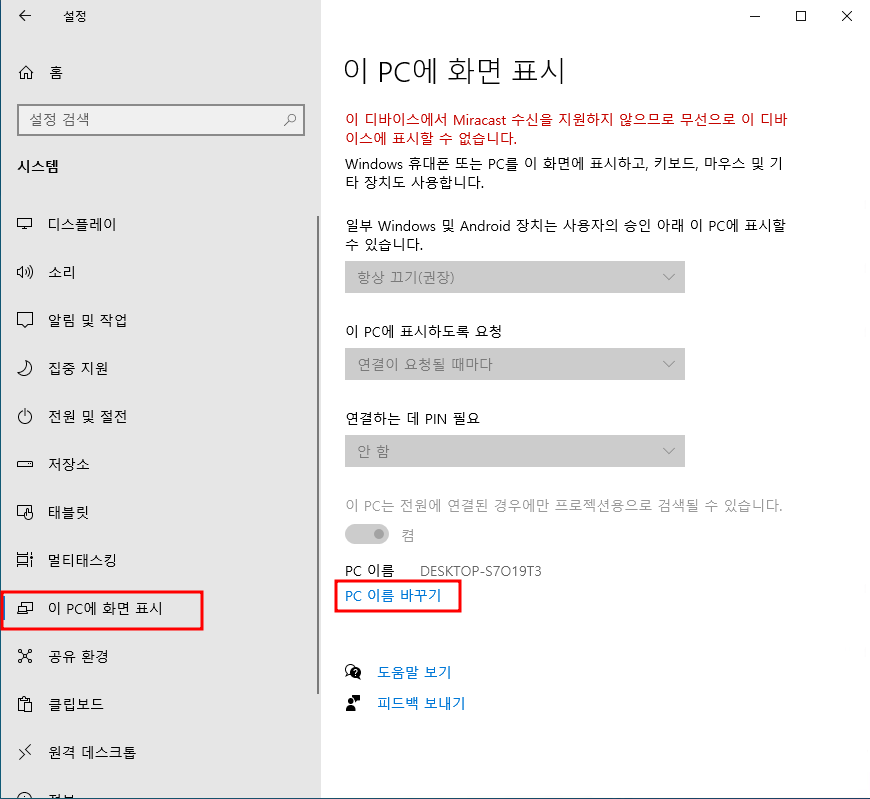Click the Home icon in the sidebar
The width and height of the screenshot is (870, 799).
[27, 73]
